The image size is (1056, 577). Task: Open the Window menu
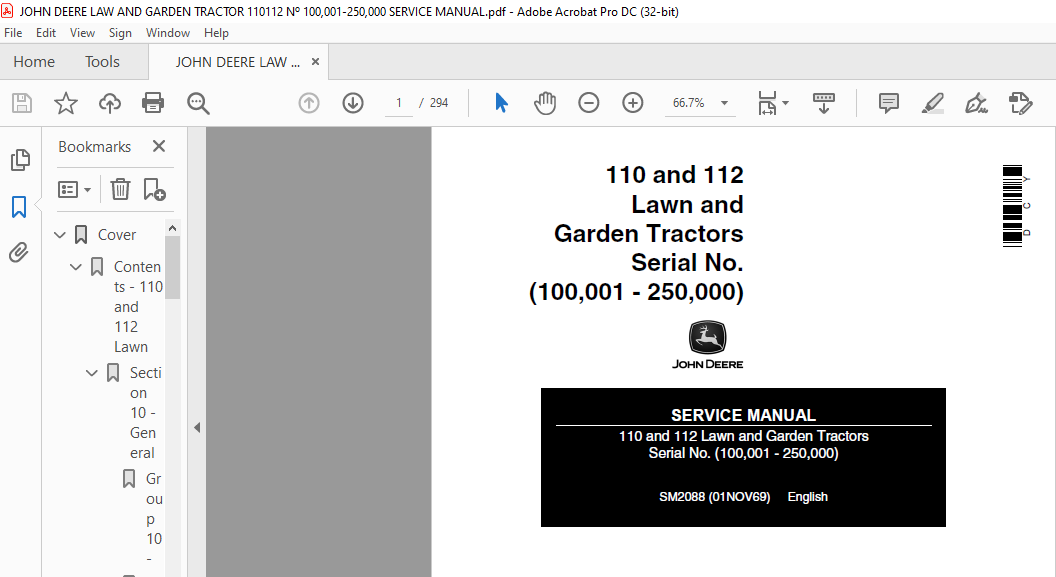[168, 32]
